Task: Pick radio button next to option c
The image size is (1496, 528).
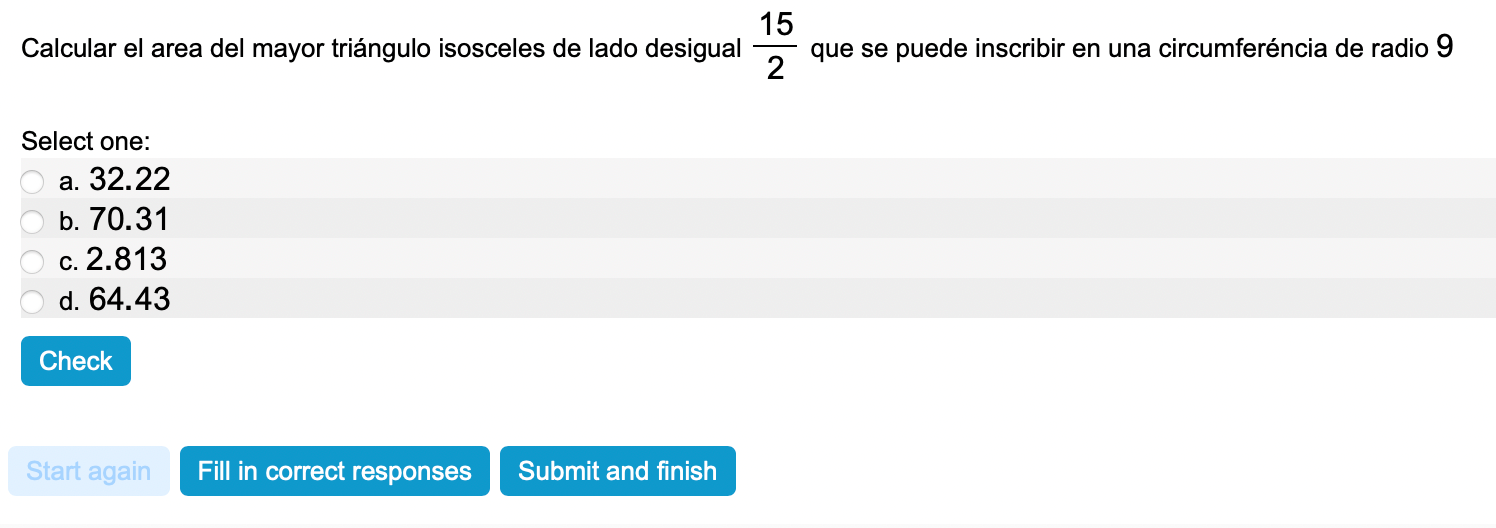Action: tap(33, 261)
